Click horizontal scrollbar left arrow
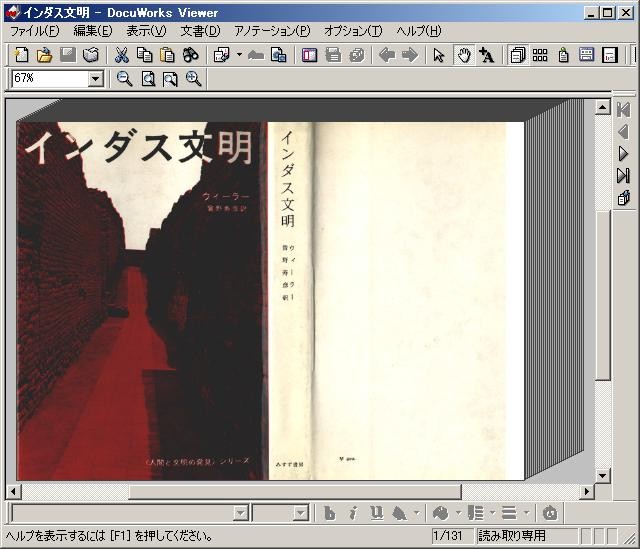The image size is (640, 549). pyautogui.click(x=13, y=491)
